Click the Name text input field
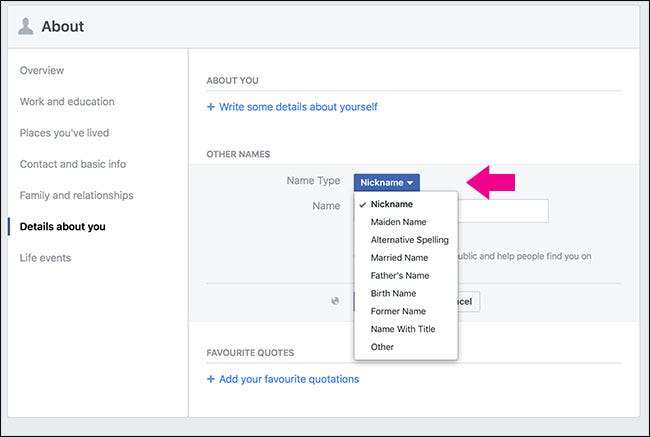The image size is (650, 437). pyautogui.click(x=503, y=211)
